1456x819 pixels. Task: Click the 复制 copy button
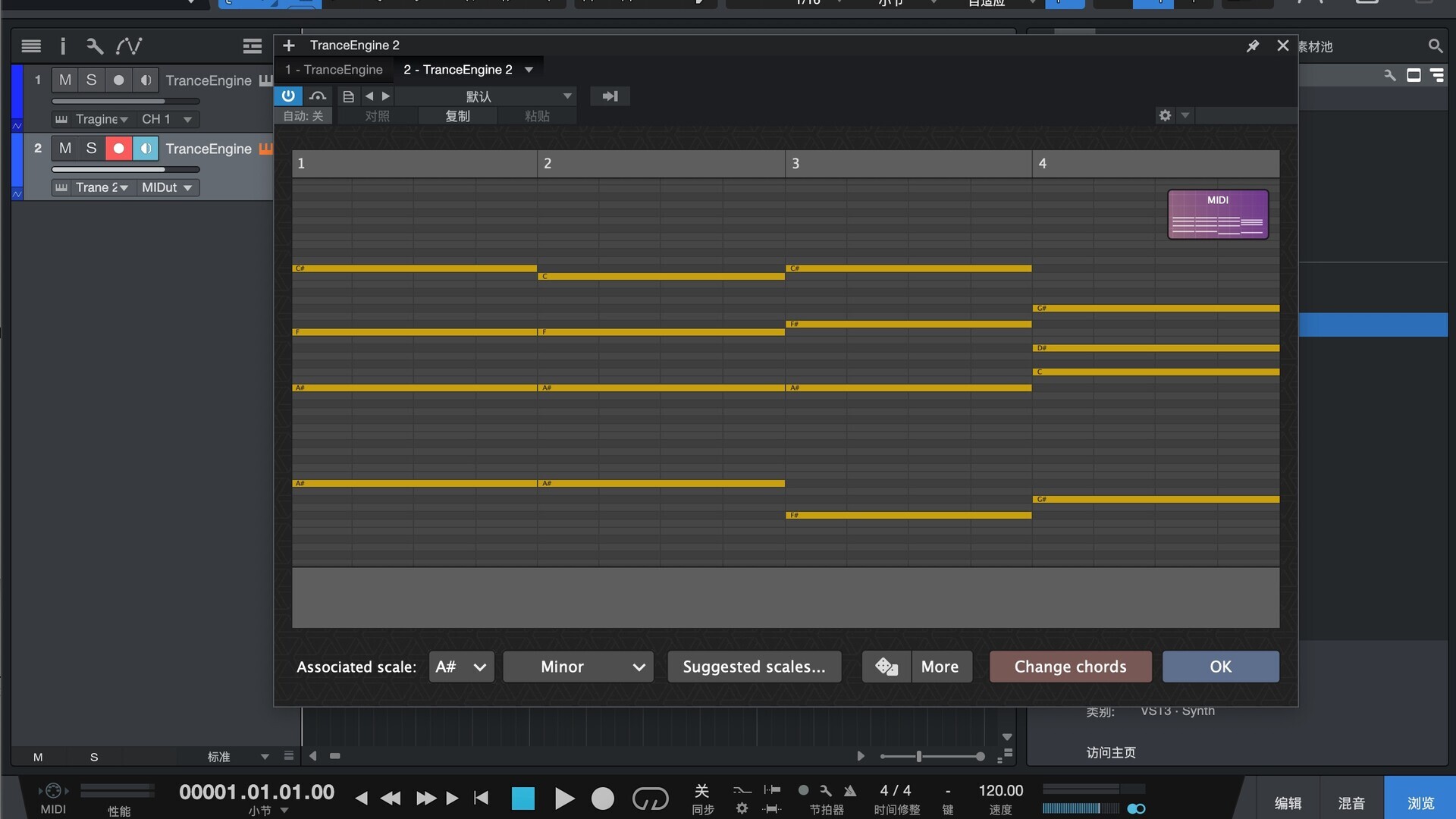pyautogui.click(x=457, y=116)
